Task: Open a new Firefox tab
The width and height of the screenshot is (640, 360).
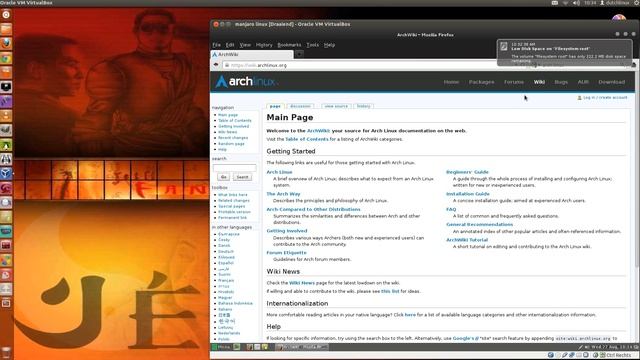Action: (x=299, y=54)
